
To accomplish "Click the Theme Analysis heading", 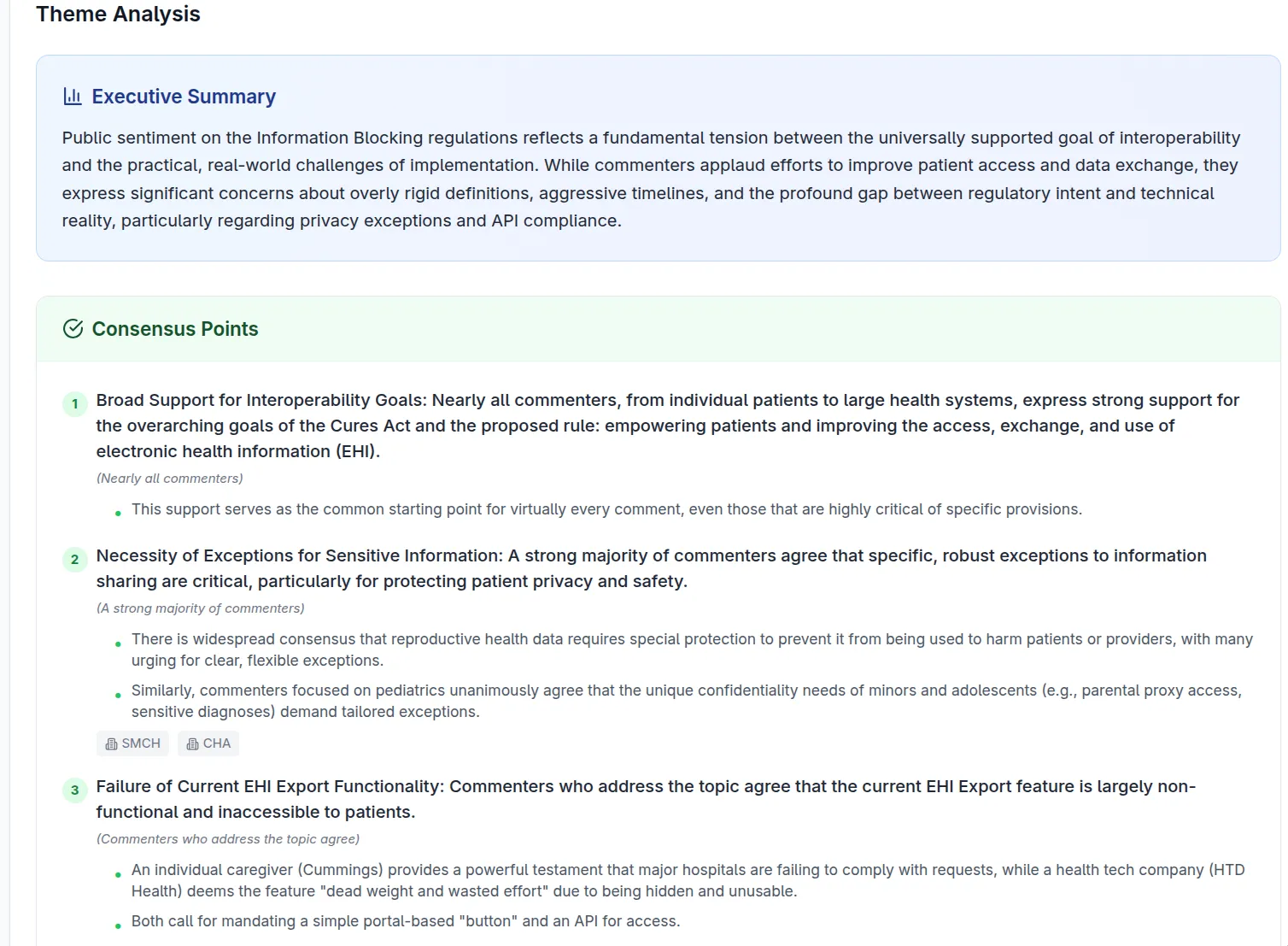I will point(118,15).
